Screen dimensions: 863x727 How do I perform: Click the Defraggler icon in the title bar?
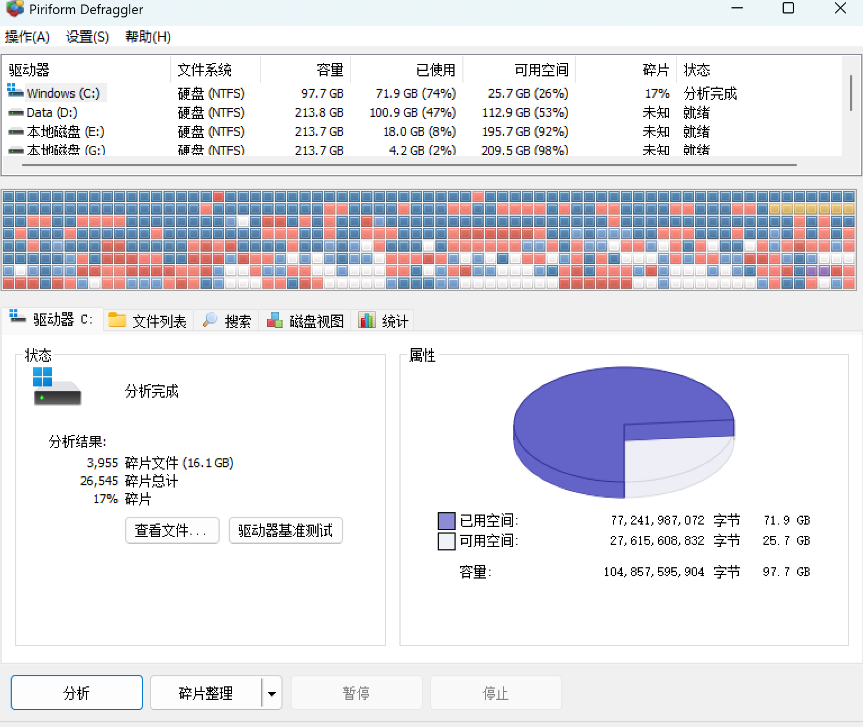pos(14,9)
